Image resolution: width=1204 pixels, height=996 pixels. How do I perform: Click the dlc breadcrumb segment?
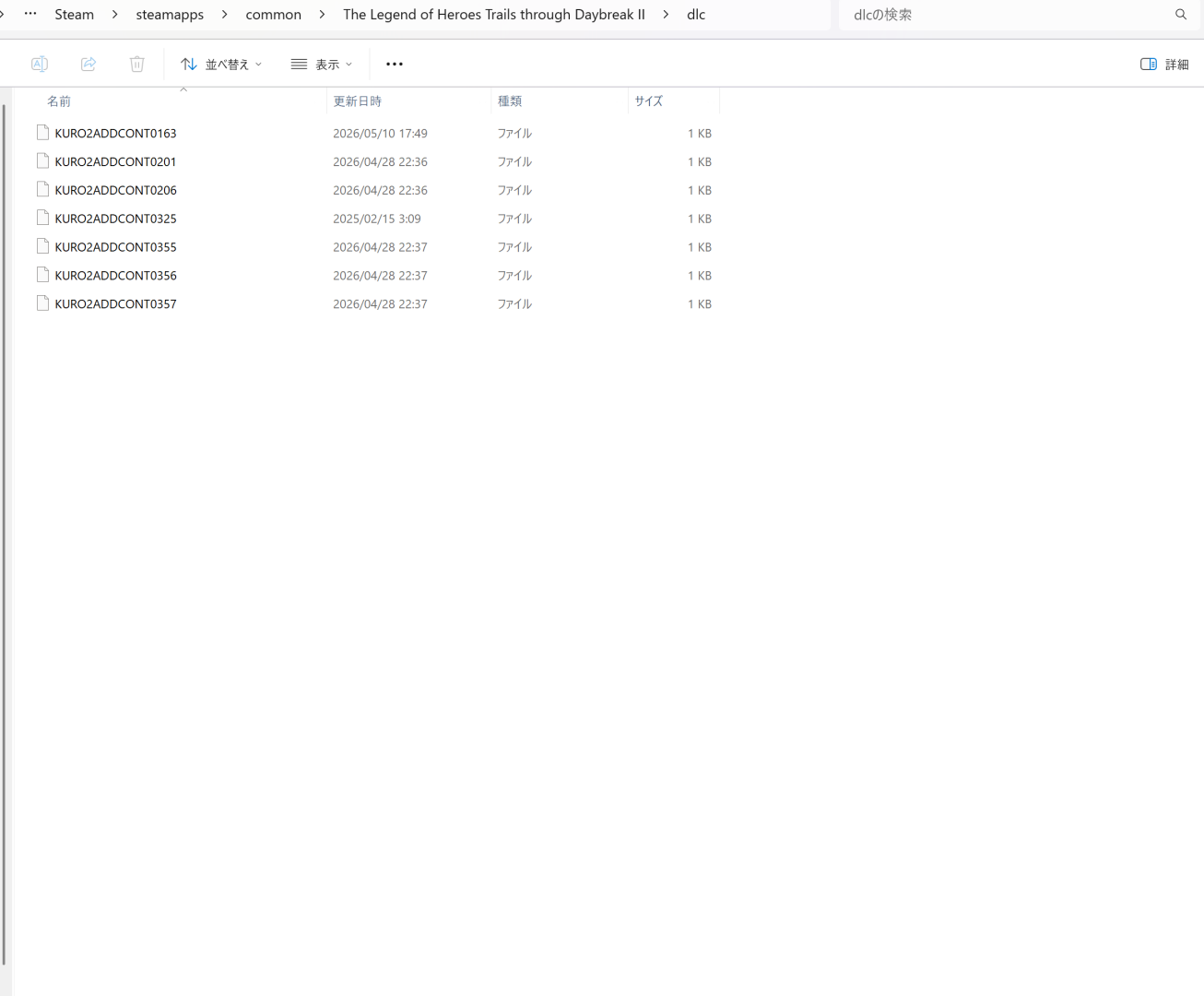click(696, 15)
